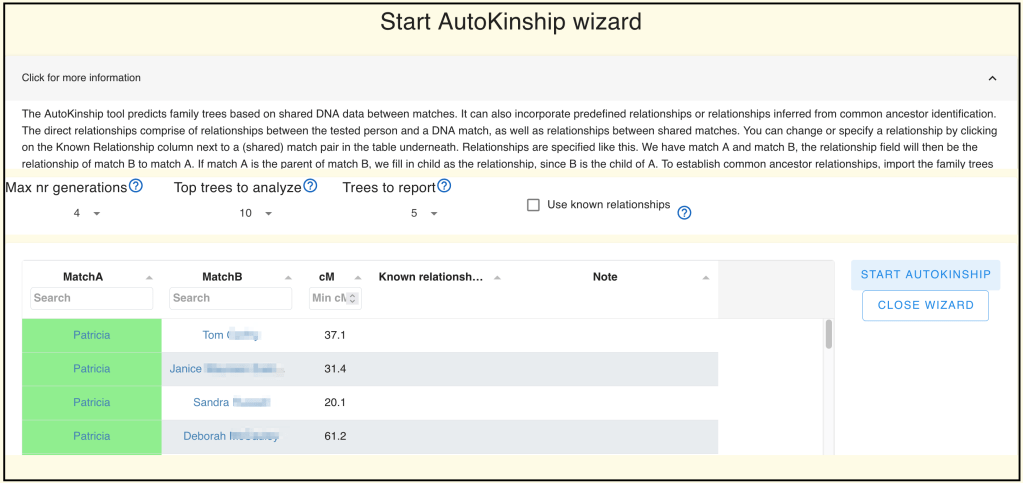
Task: Click help icon next to Max nr generations
Action: [136, 186]
